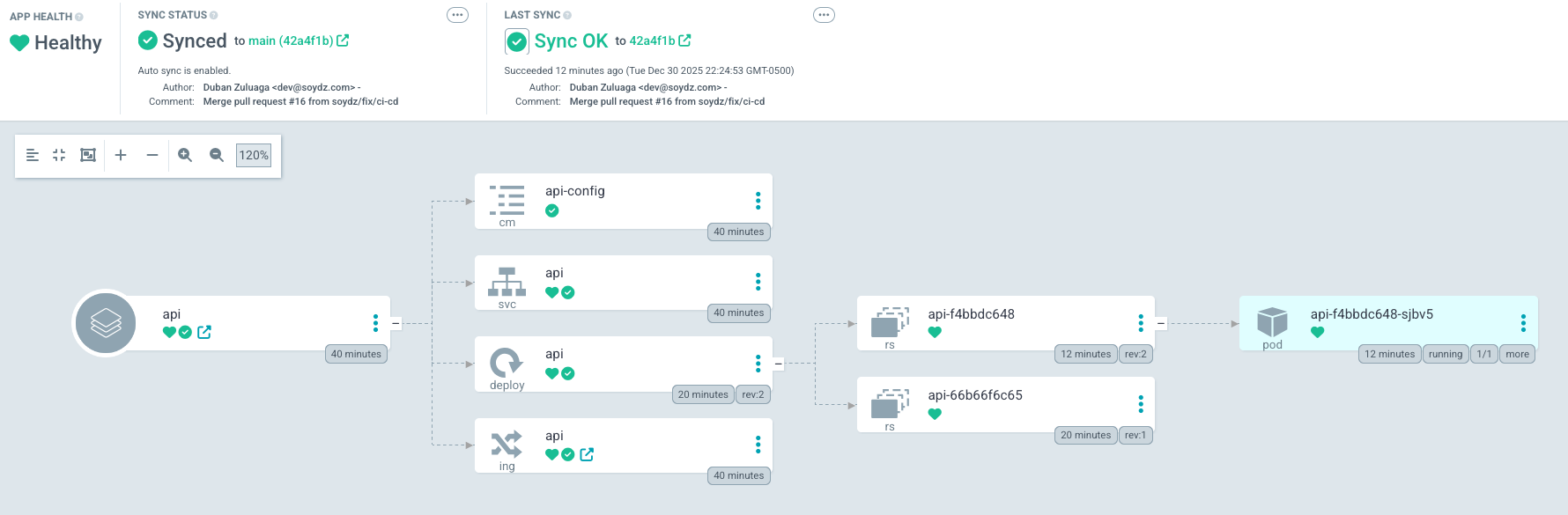1568x515 pixels.
Task: Click the Synced green check icon
Action: click(148, 40)
